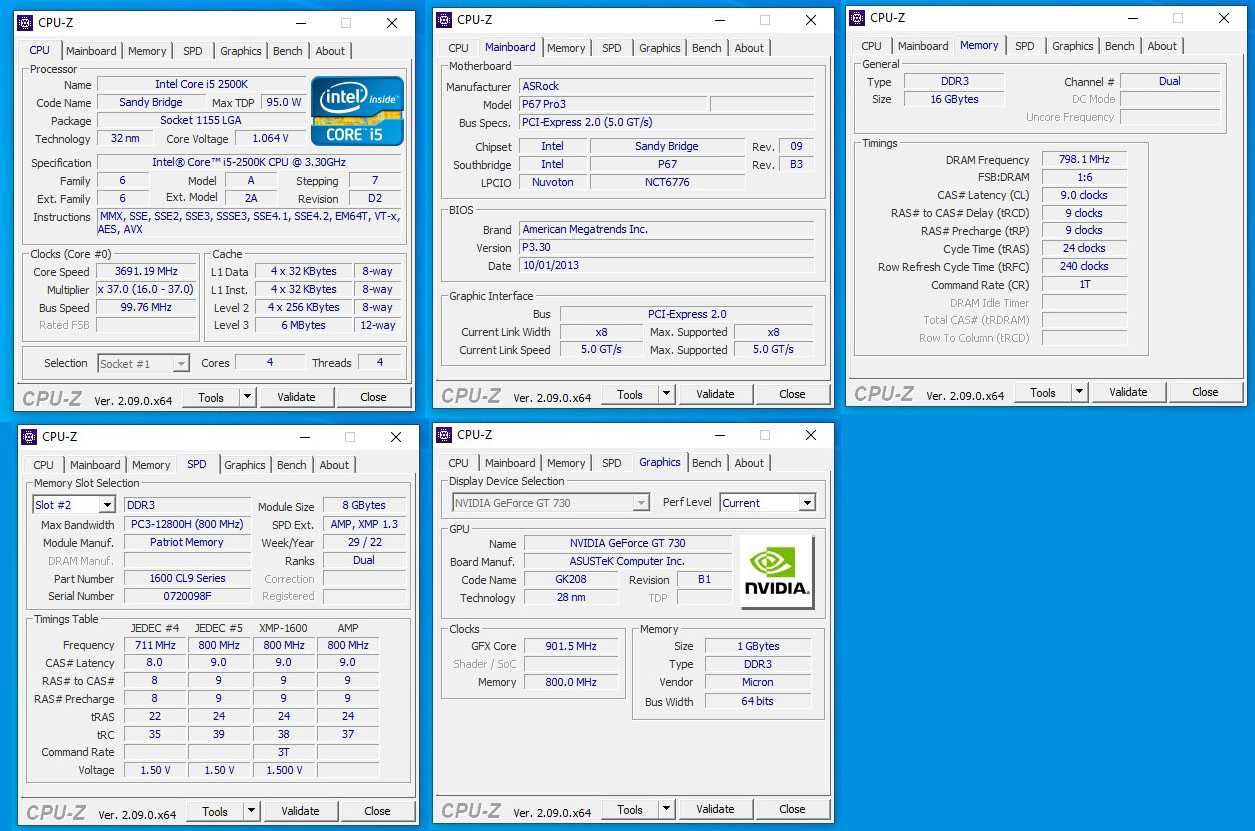Select the About tab in SPD window
The height and width of the screenshot is (831, 1255).
(x=334, y=465)
